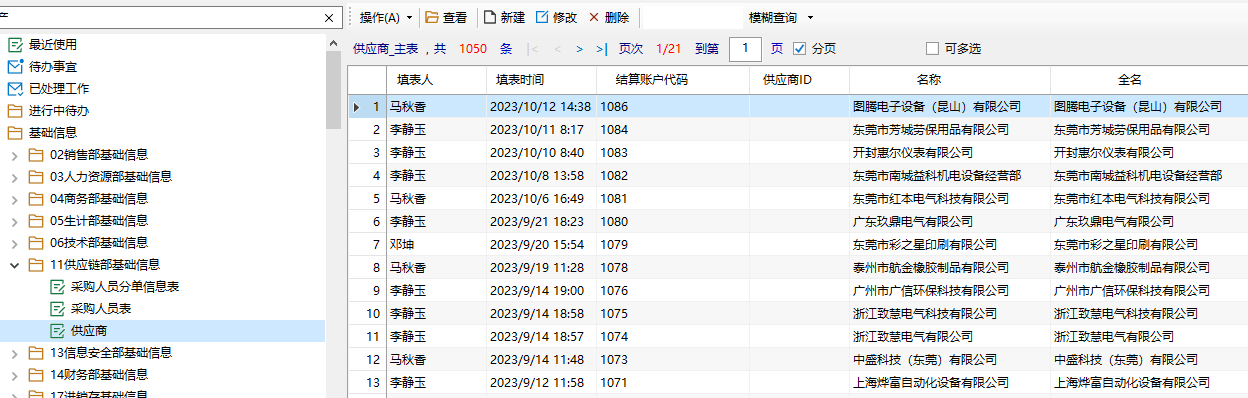1248x398 pixels.
Task: Click the 采购人员分单信息表 form icon
Action: pos(58,287)
